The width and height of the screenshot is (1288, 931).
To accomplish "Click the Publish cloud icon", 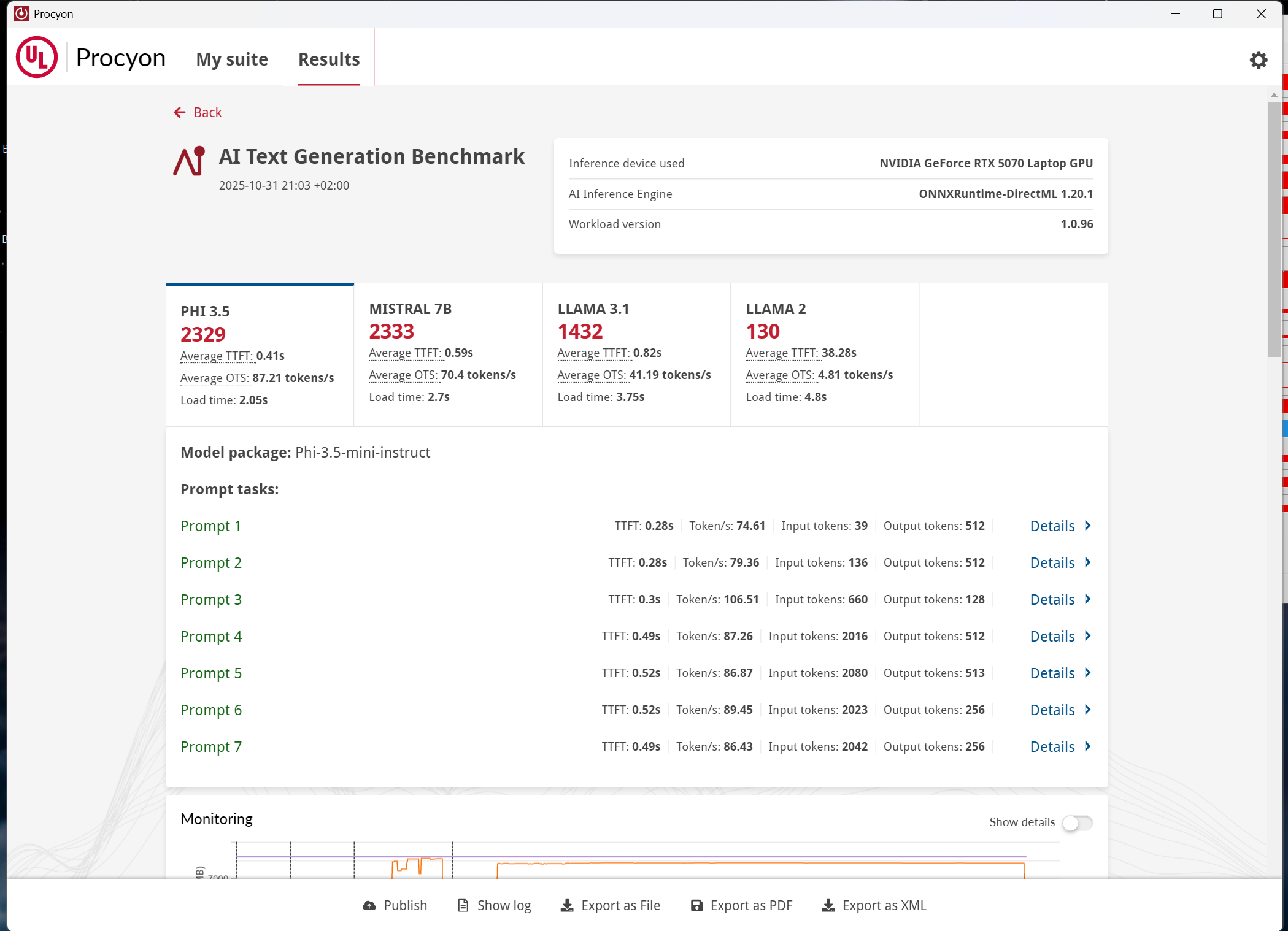I will point(369,905).
